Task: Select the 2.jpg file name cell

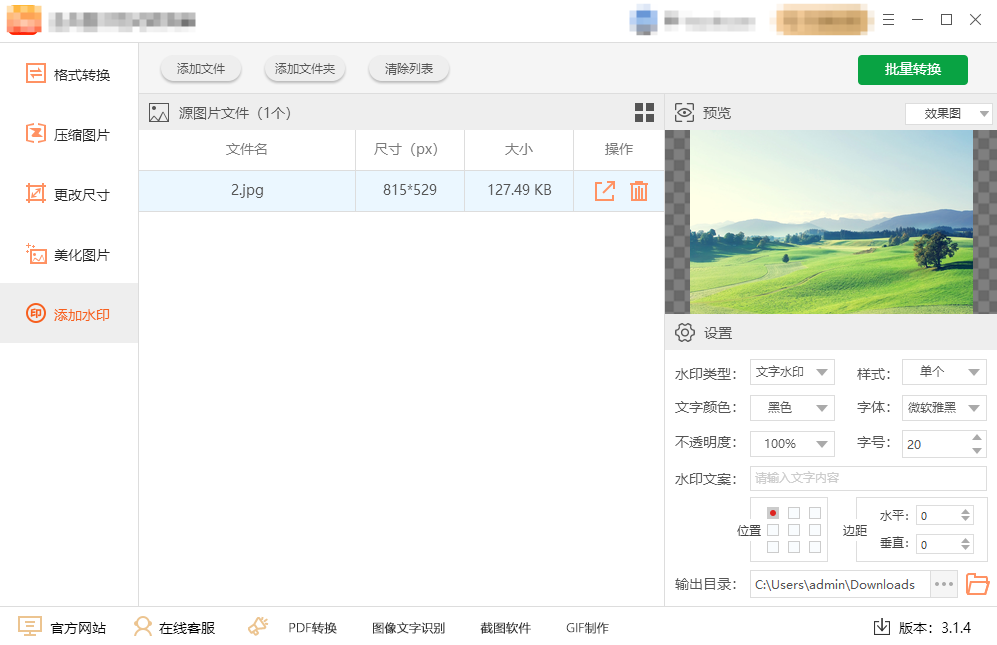Action: pyautogui.click(x=247, y=190)
